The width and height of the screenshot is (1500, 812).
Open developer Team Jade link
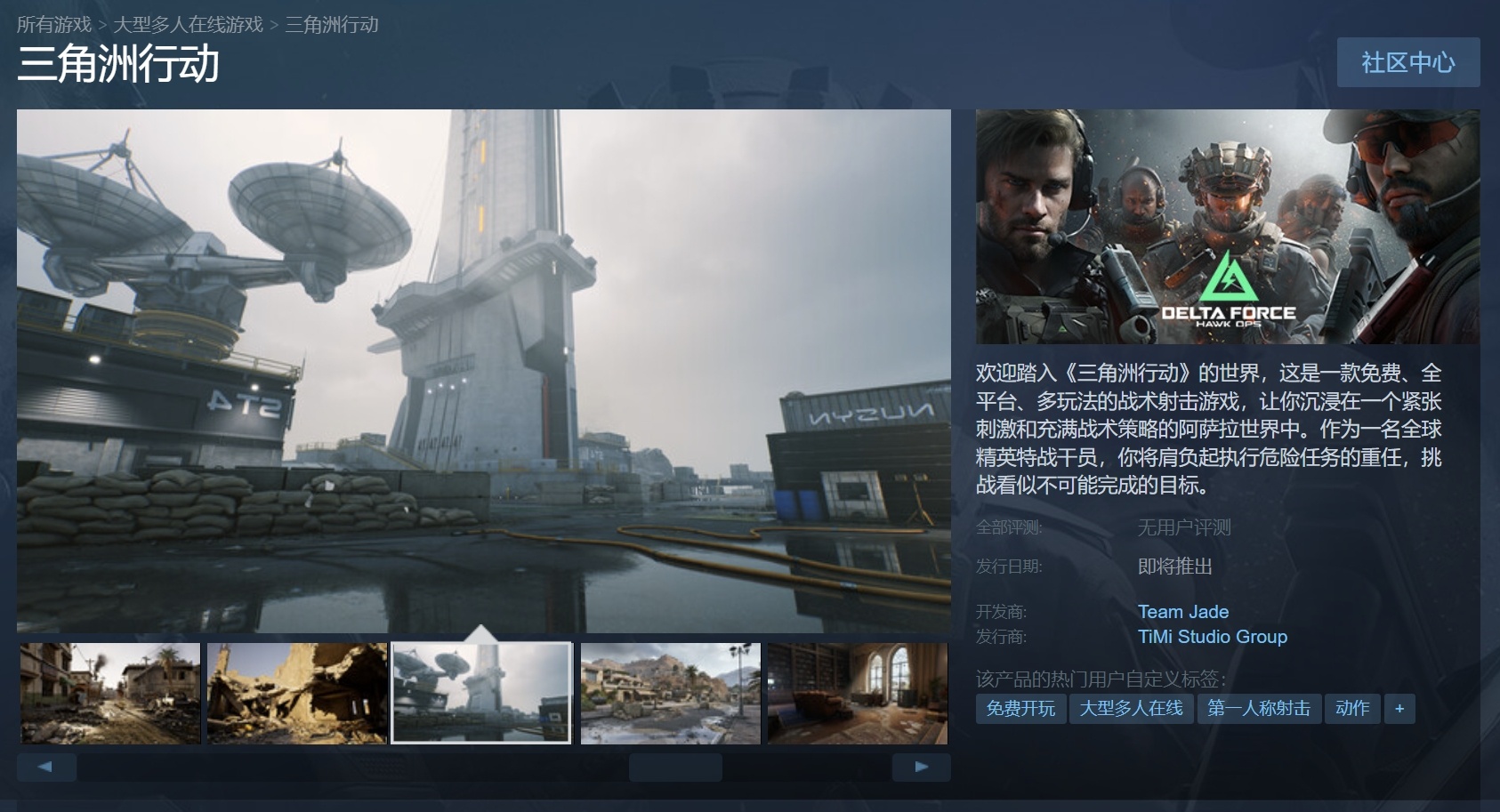point(1182,612)
